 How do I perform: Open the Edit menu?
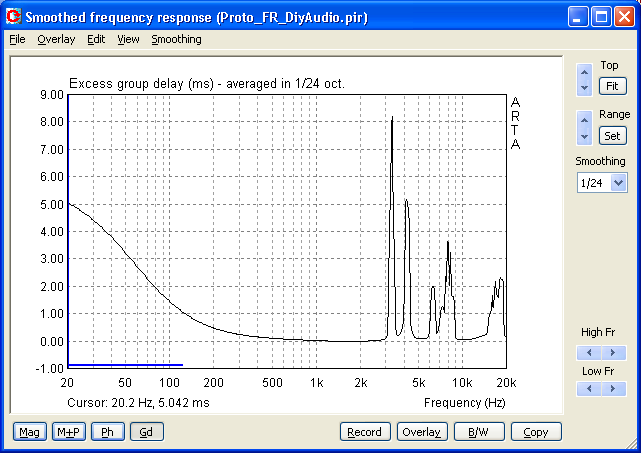pos(96,39)
